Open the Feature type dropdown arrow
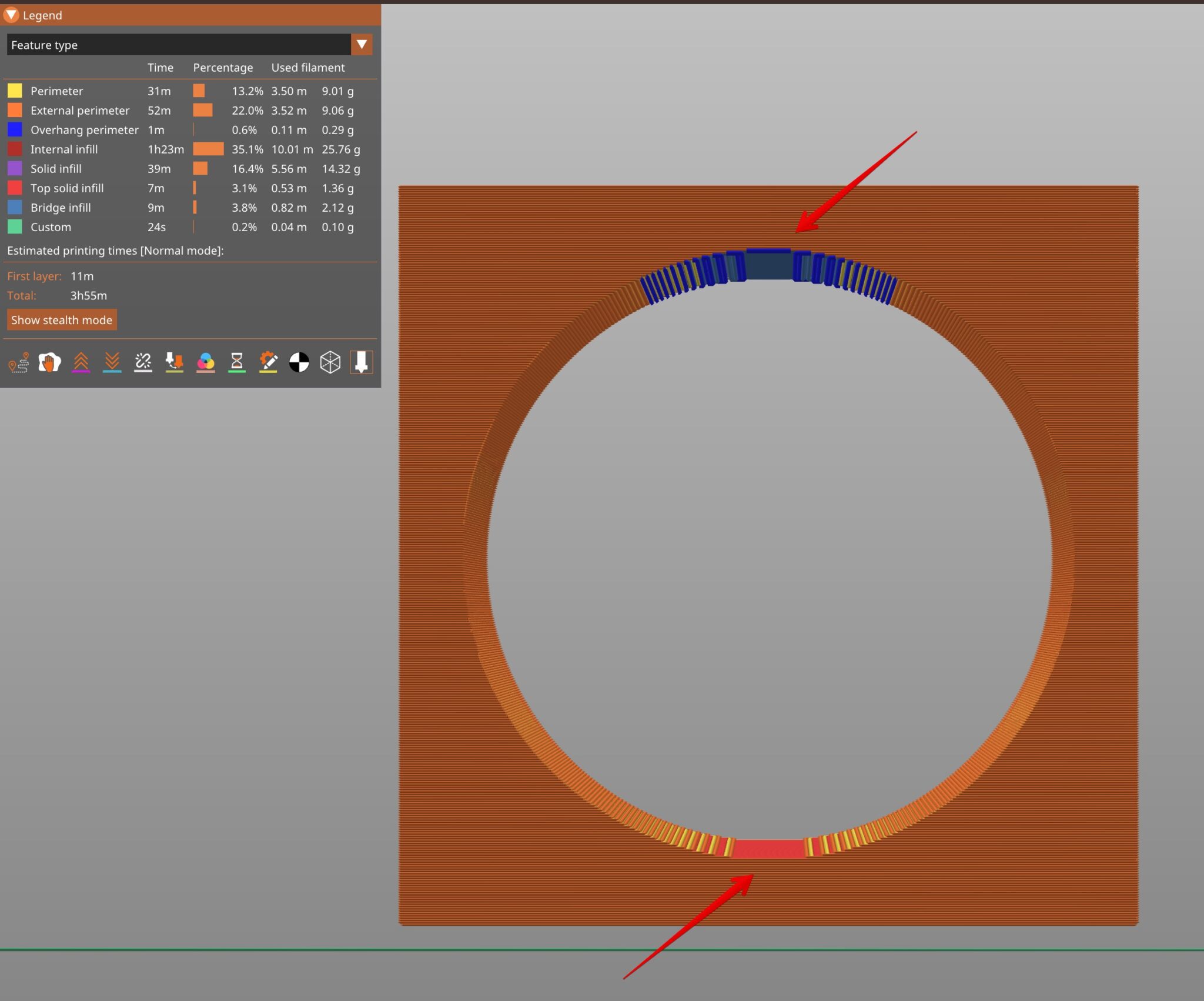The image size is (1204, 1001). pos(362,45)
